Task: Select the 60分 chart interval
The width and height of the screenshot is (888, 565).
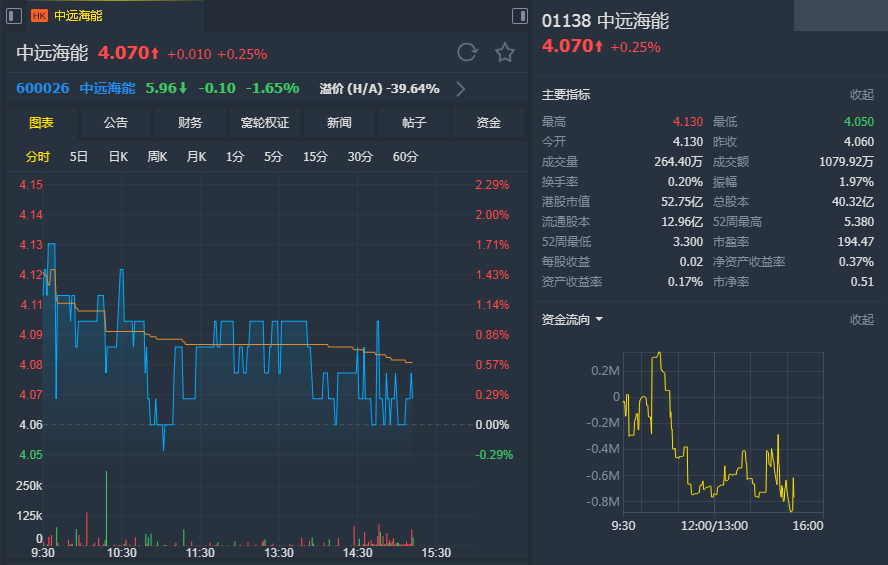Action: pos(405,157)
